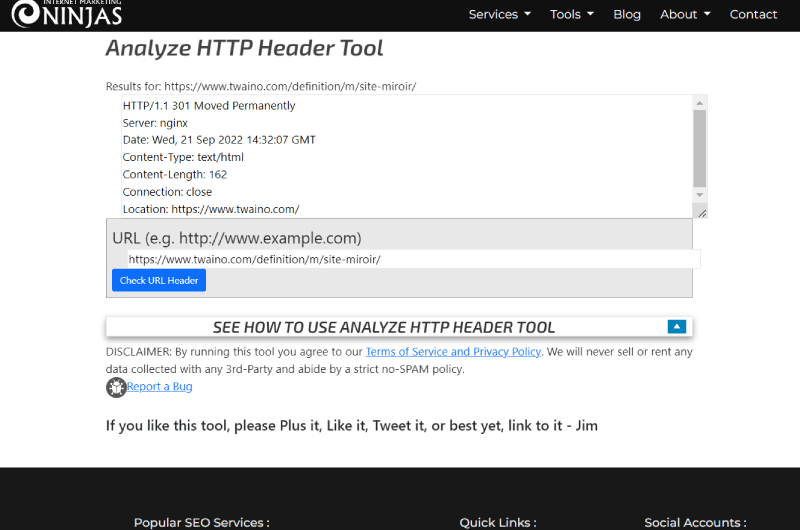Open the Contact page
The width and height of the screenshot is (800, 530).
click(x=753, y=14)
